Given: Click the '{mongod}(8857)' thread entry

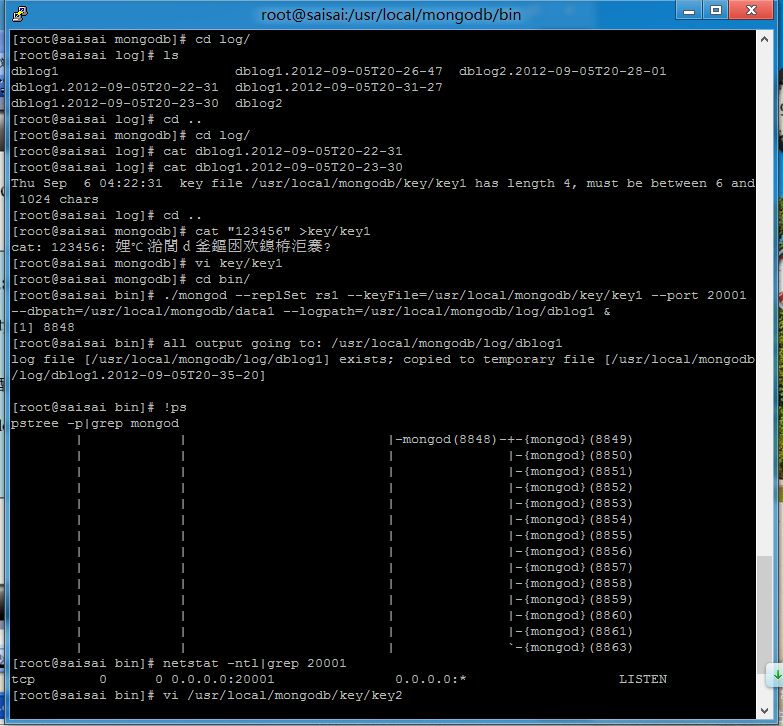Looking at the screenshot, I should point(579,567).
